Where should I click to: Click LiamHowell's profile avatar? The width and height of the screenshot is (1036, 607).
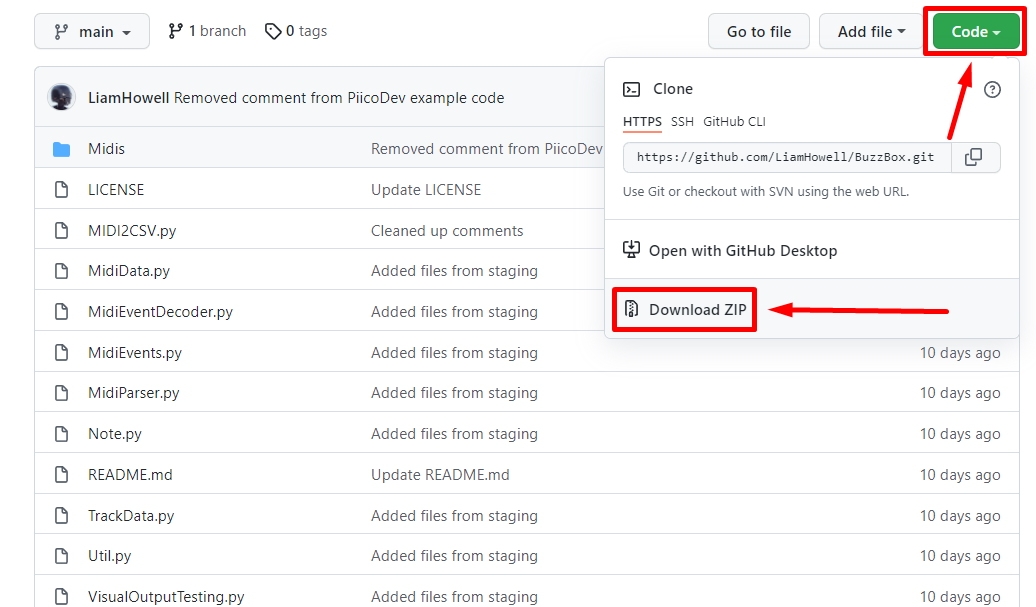tap(61, 97)
